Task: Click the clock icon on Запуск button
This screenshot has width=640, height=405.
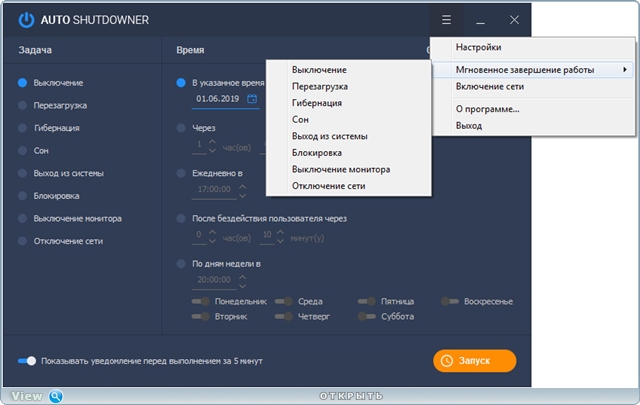Action: click(x=447, y=360)
